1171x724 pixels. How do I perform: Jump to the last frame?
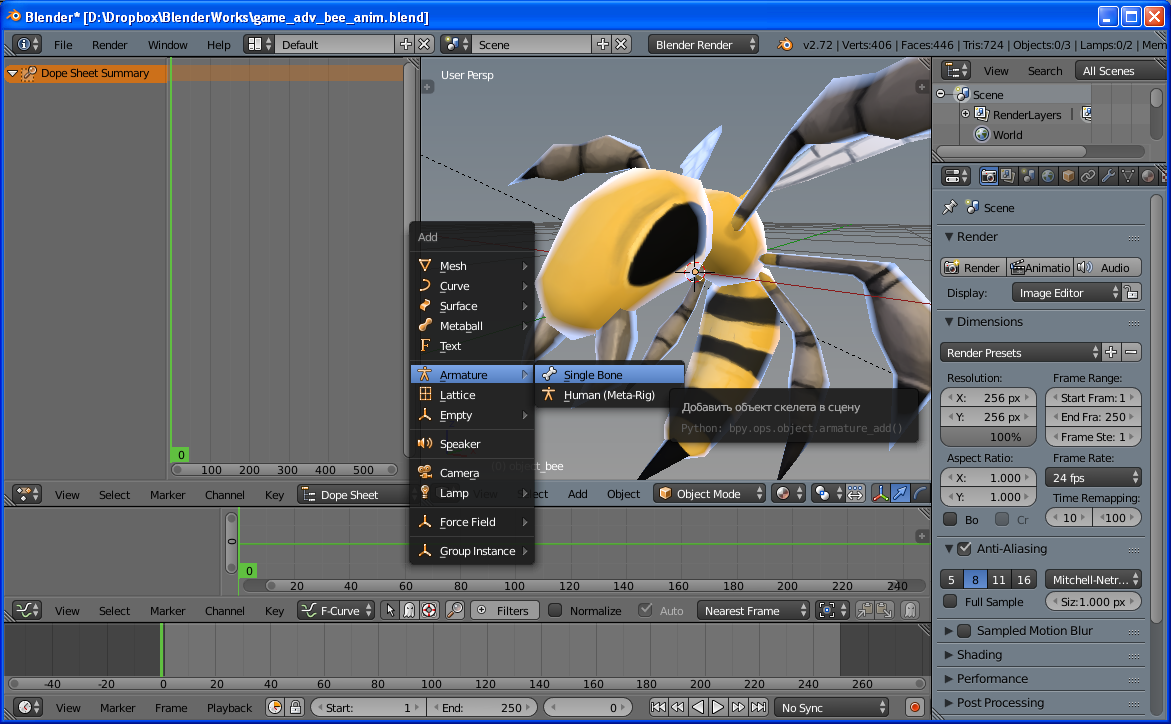pyautogui.click(x=758, y=707)
